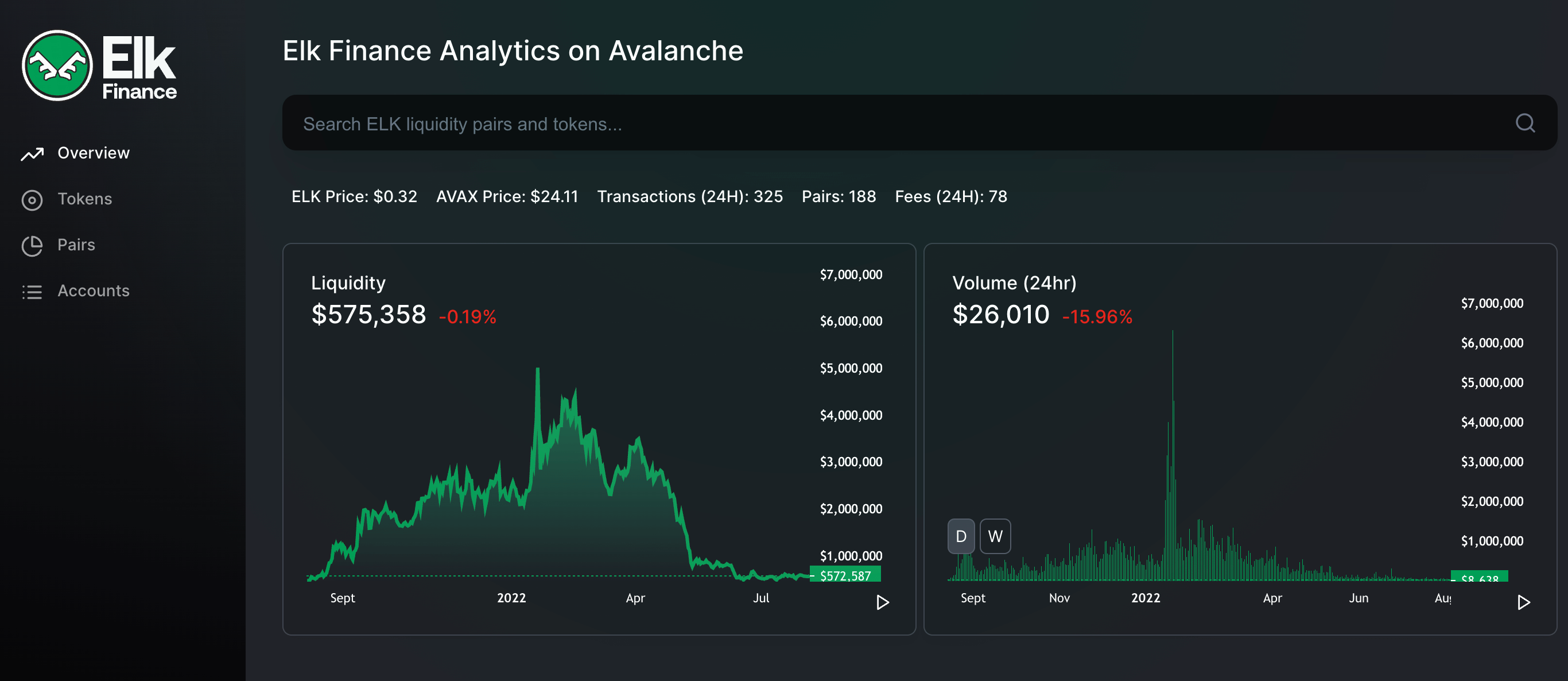1568x681 pixels.
Task: Focus the ELK liquidity pairs search field
Action: (x=919, y=123)
